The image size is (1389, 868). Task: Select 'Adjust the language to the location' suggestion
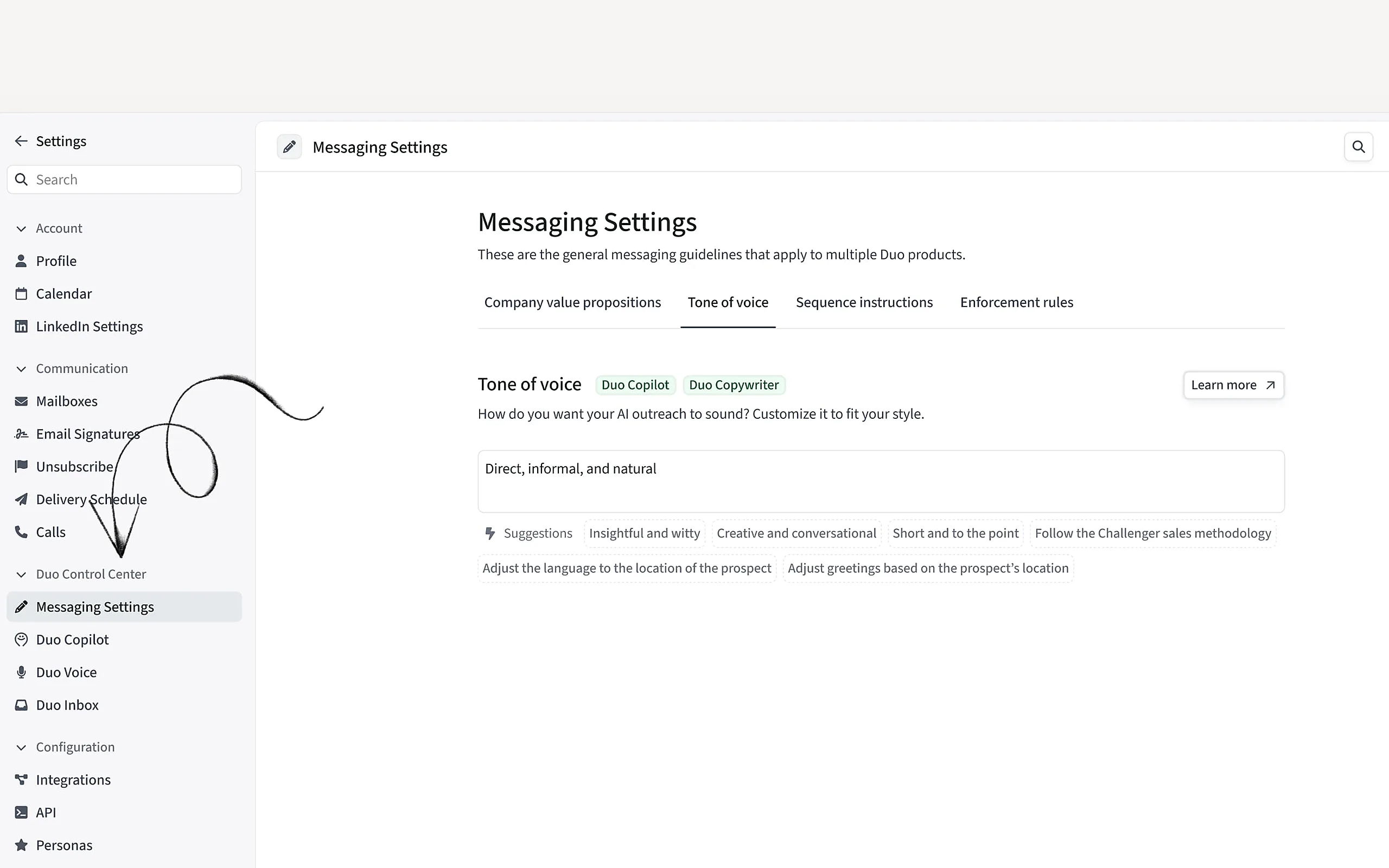(627, 569)
